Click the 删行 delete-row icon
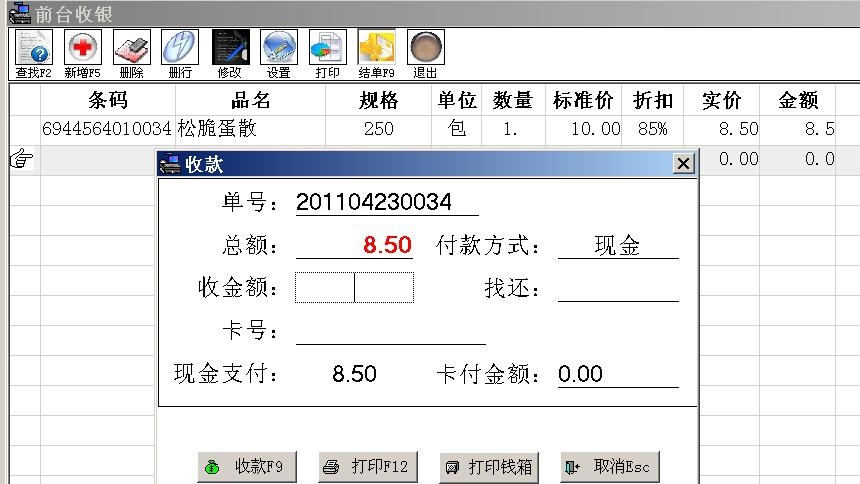The width and height of the screenshot is (860, 484). [180, 54]
